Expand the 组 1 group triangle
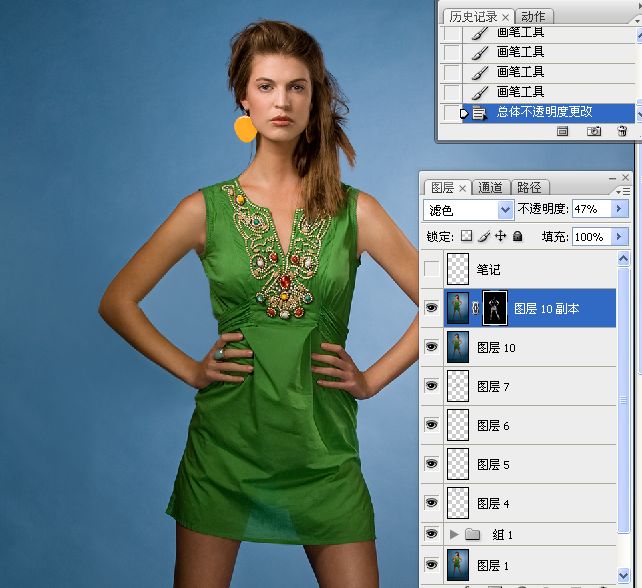Viewport: 642px width, 588px height. (x=454, y=534)
